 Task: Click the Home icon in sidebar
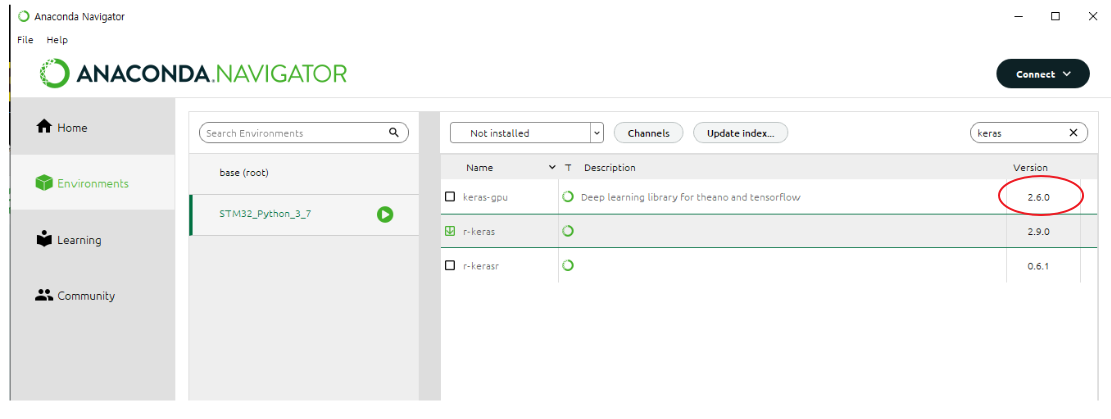pyautogui.click(x=44, y=126)
